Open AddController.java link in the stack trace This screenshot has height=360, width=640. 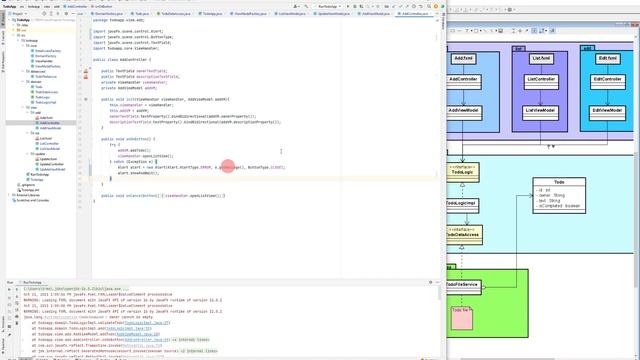(147, 340)
